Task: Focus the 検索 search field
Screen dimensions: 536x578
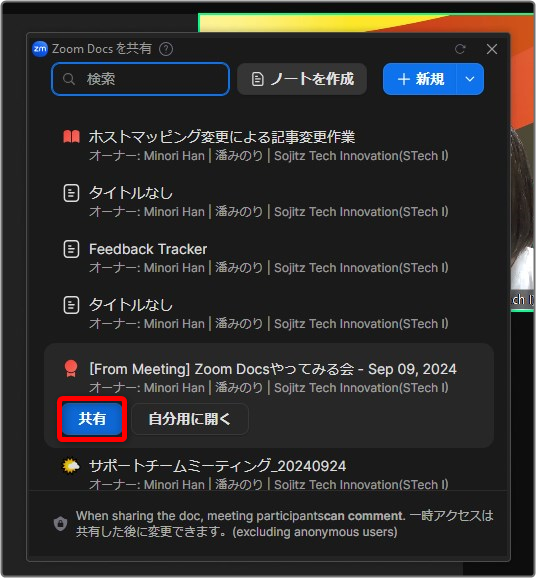Action: click(x=140, y=79)
